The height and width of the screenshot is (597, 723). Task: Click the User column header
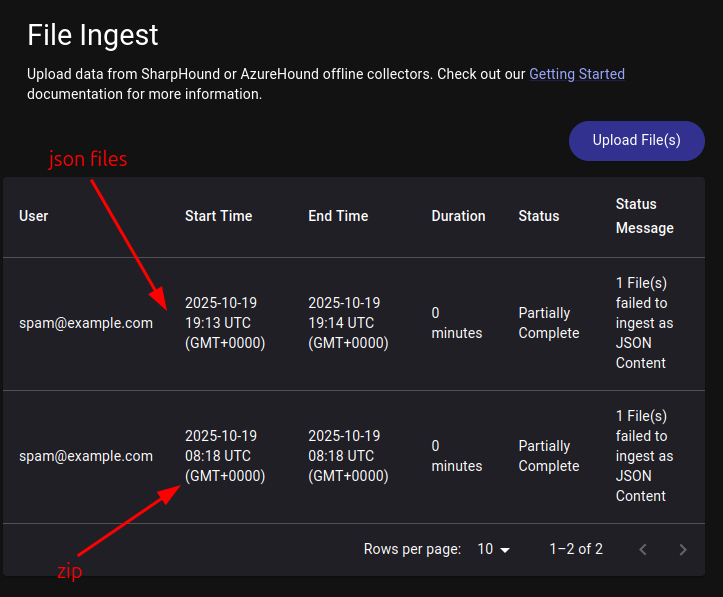point(34,216)
